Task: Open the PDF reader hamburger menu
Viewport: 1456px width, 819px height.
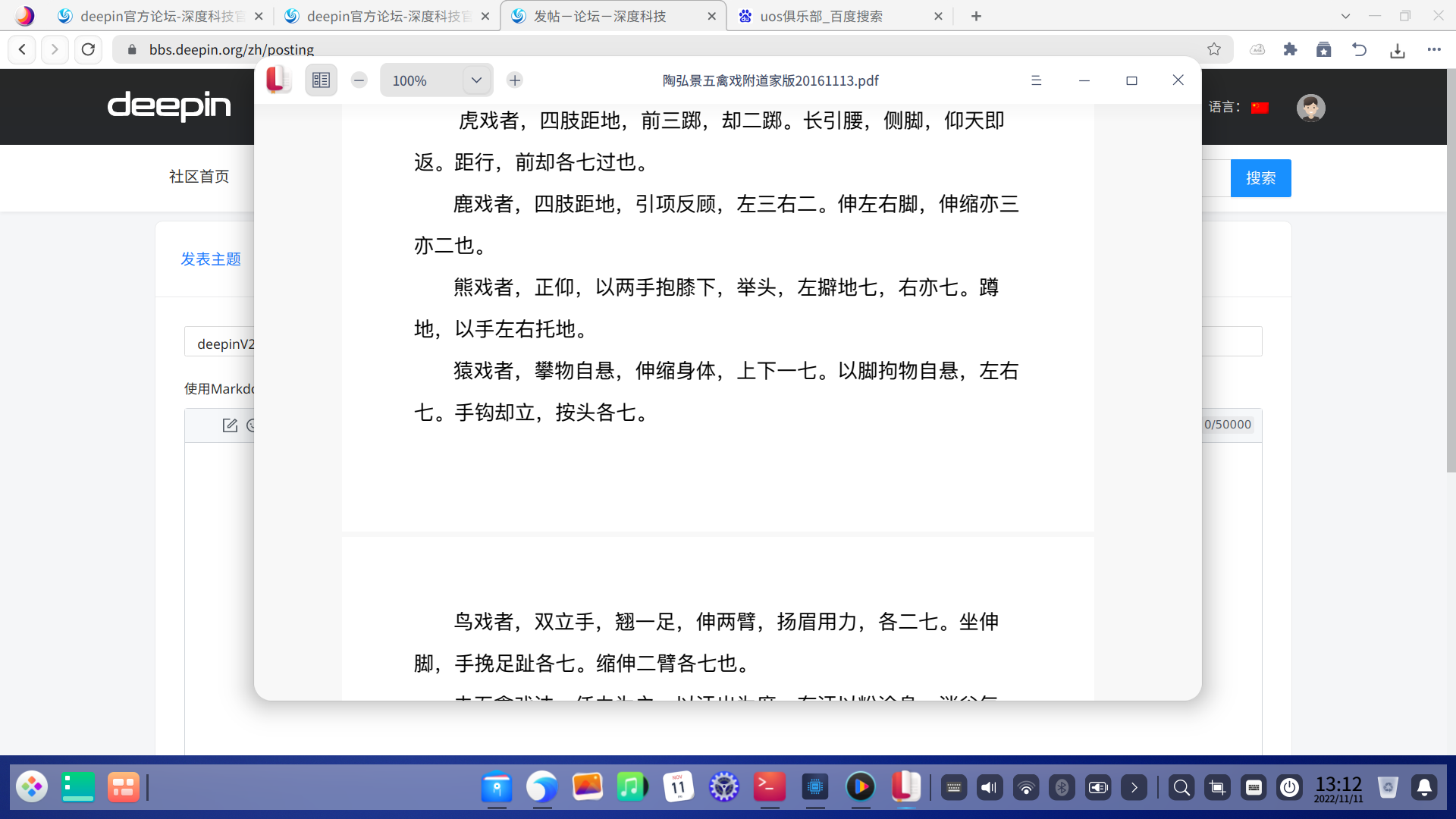Action: [1036, 80]
